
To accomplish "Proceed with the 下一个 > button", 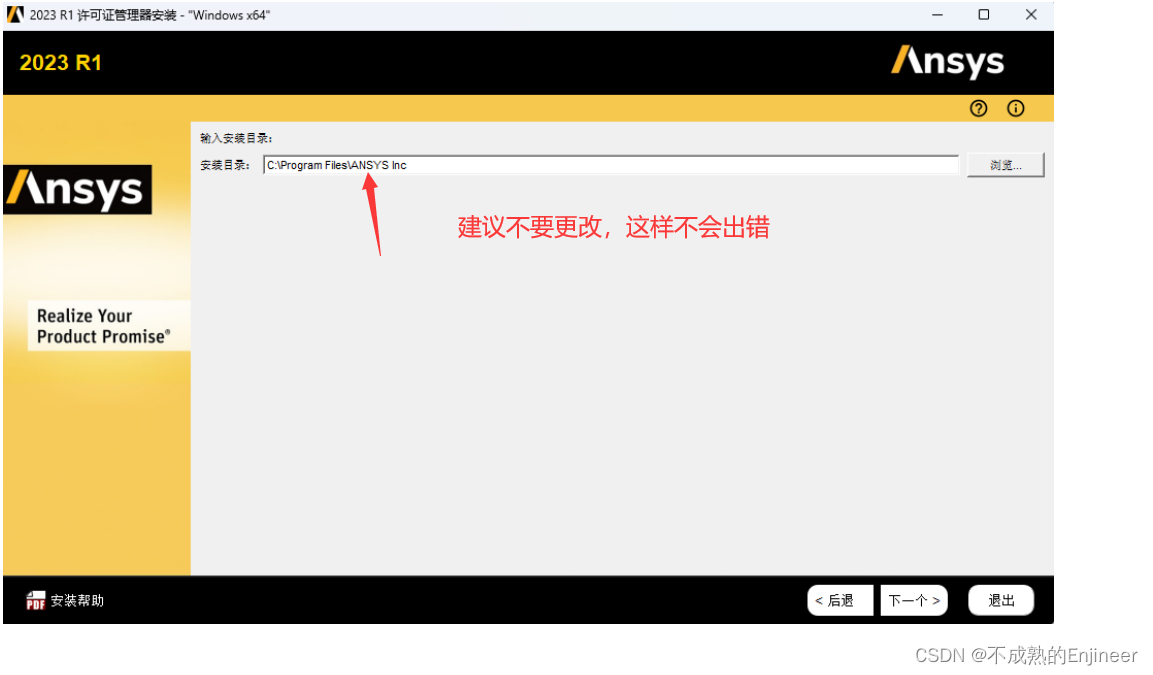I will (x=914, y=600).
